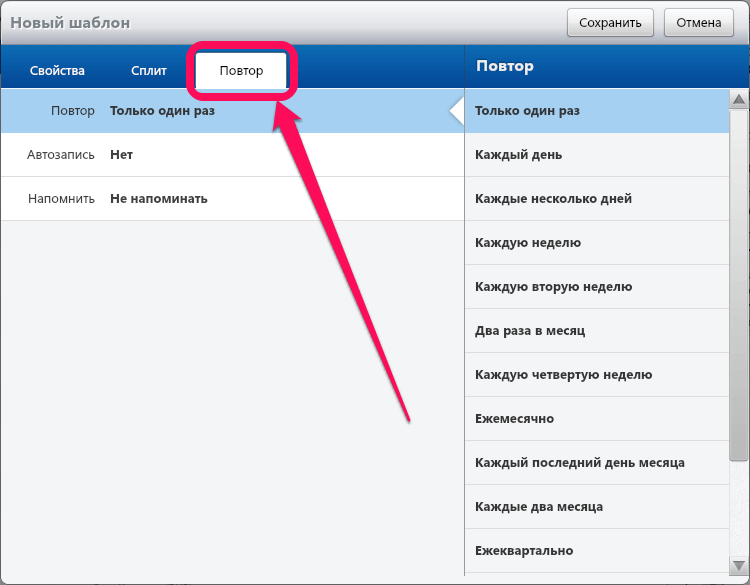Select the Повтор Только один раз row

(x=232, y=110)
